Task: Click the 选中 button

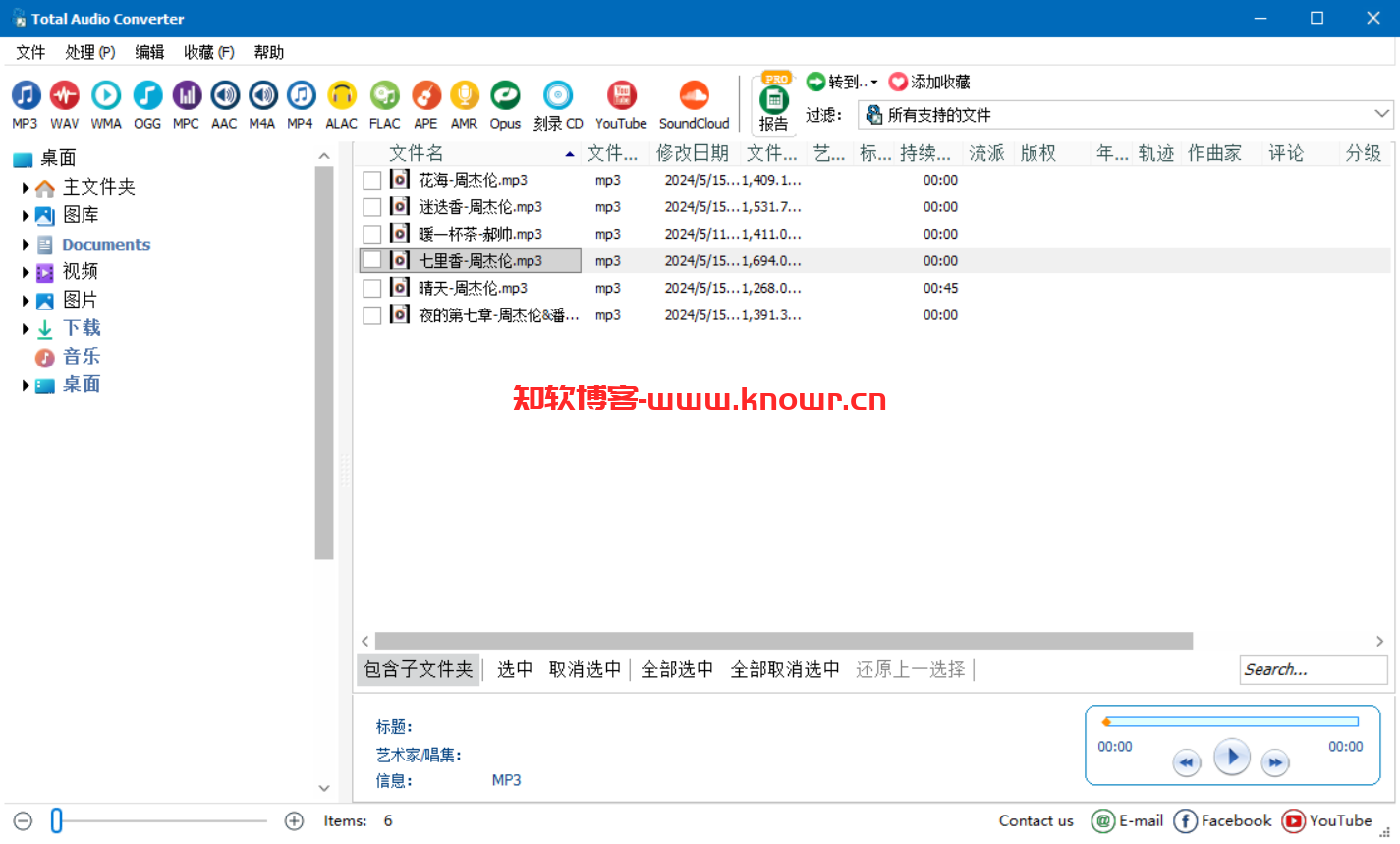Action: 515,669
